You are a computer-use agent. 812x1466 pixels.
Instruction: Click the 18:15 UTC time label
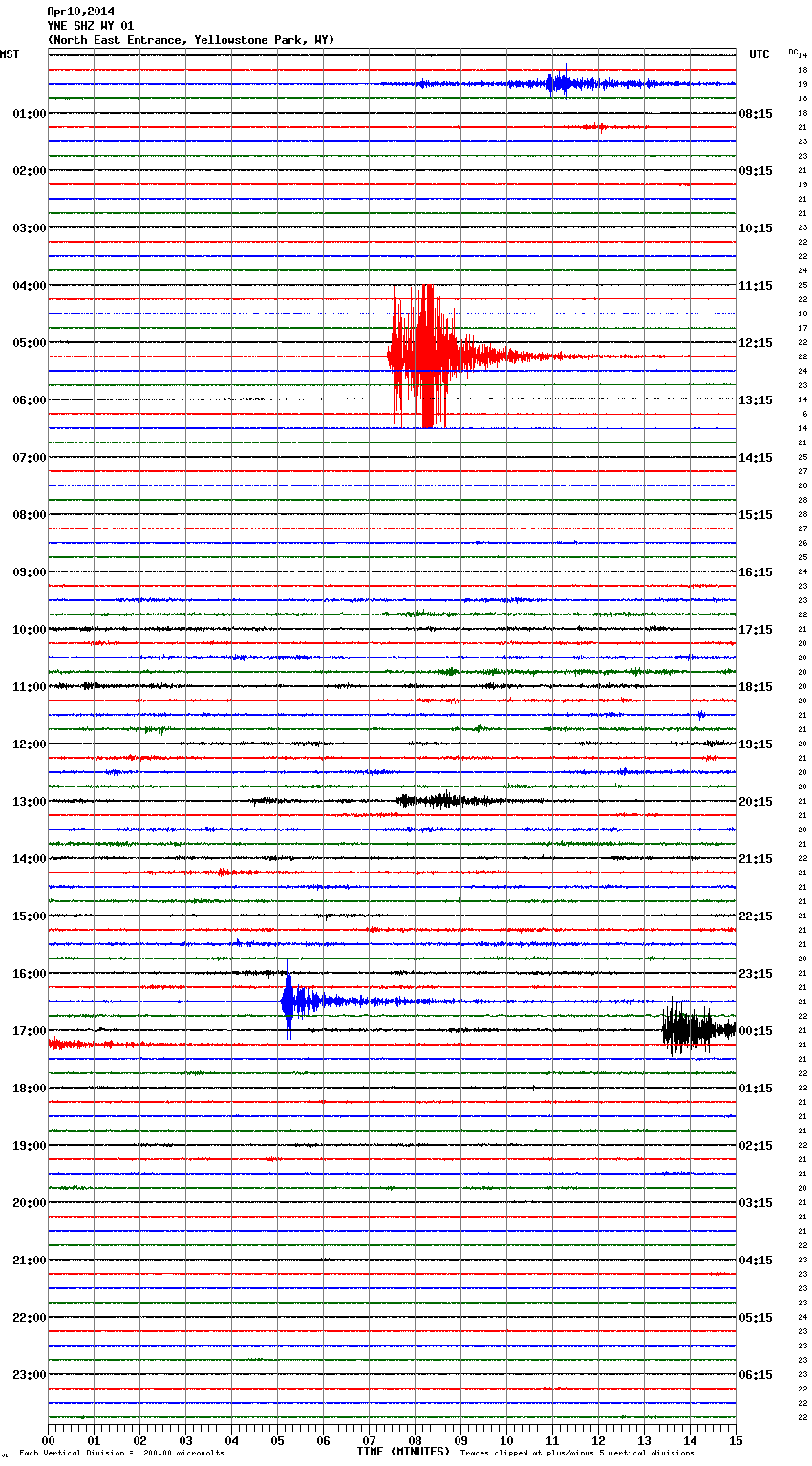click(x=756, y=687)
